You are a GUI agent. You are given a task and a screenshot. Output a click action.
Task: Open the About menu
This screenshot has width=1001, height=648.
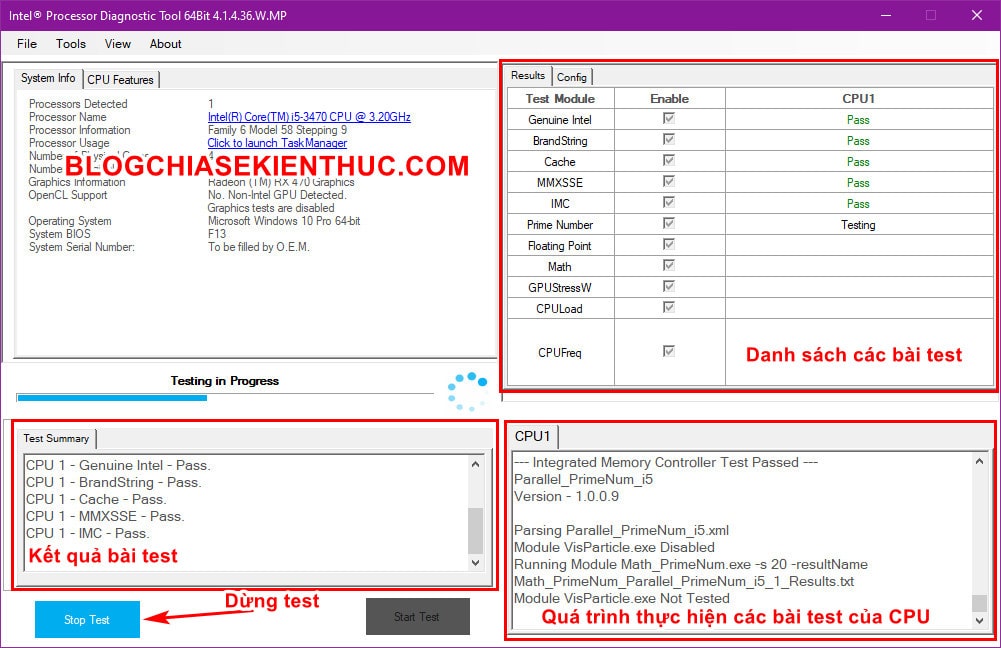click(x=165, y=44)
